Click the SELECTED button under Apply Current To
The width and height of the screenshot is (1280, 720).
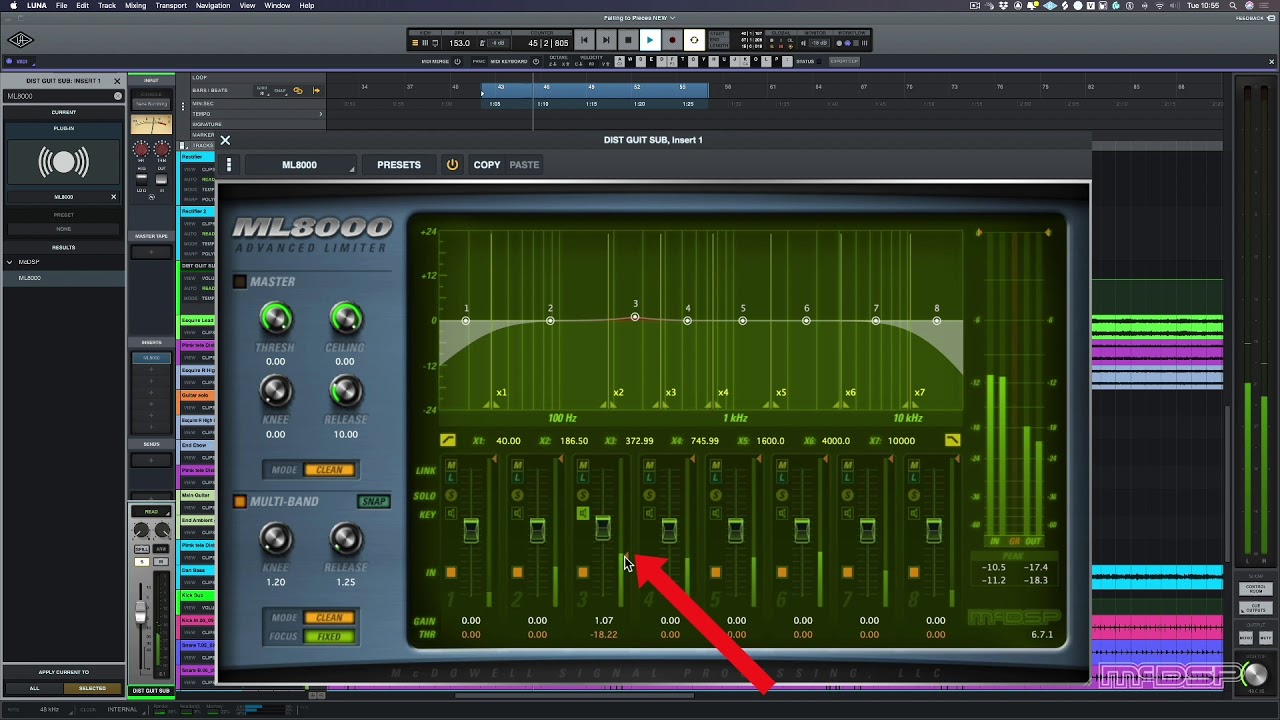92,688
